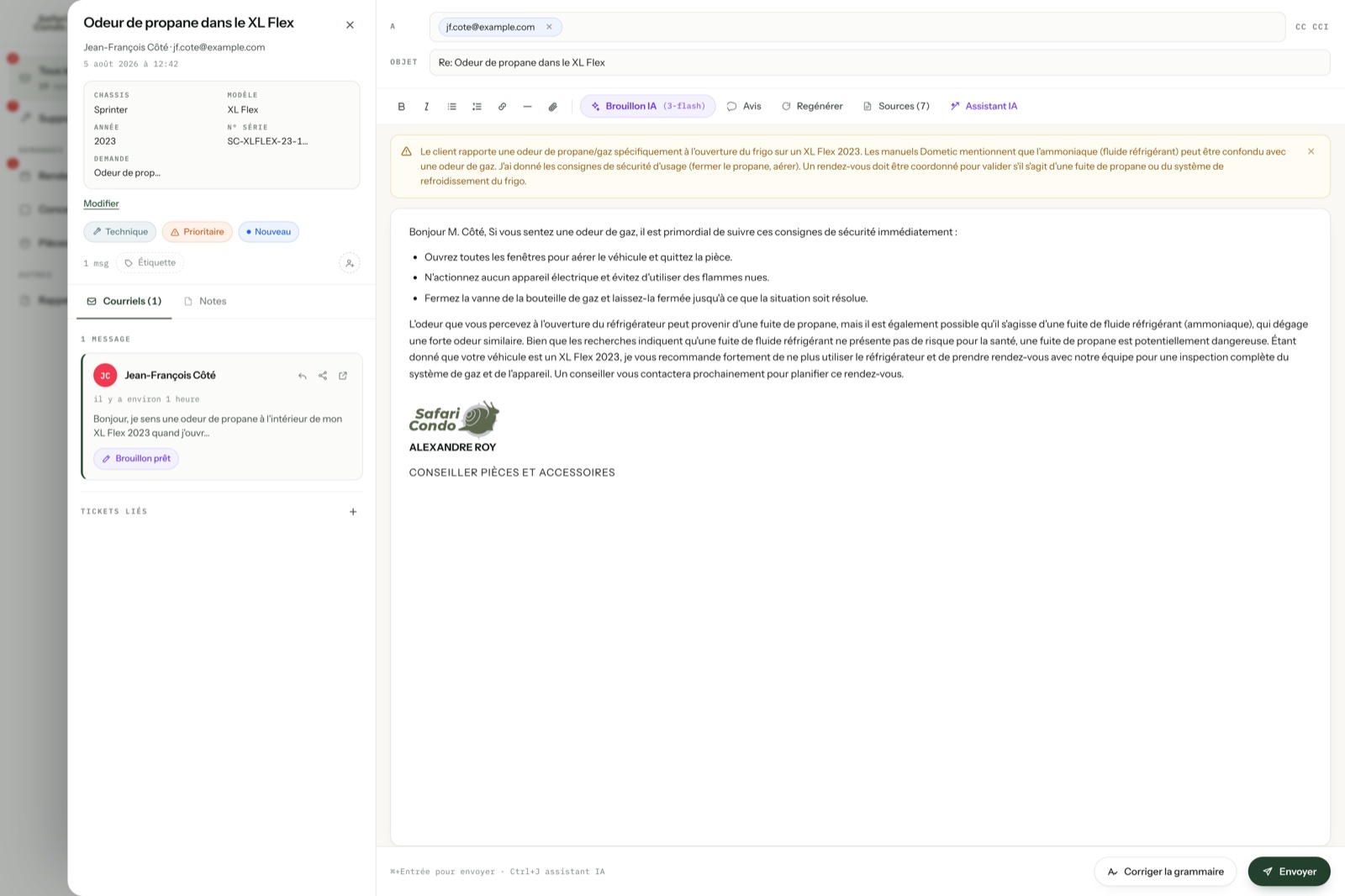Click the ticket title 'Odeur de propane dans le XL Flex'

tap(188, 23)
